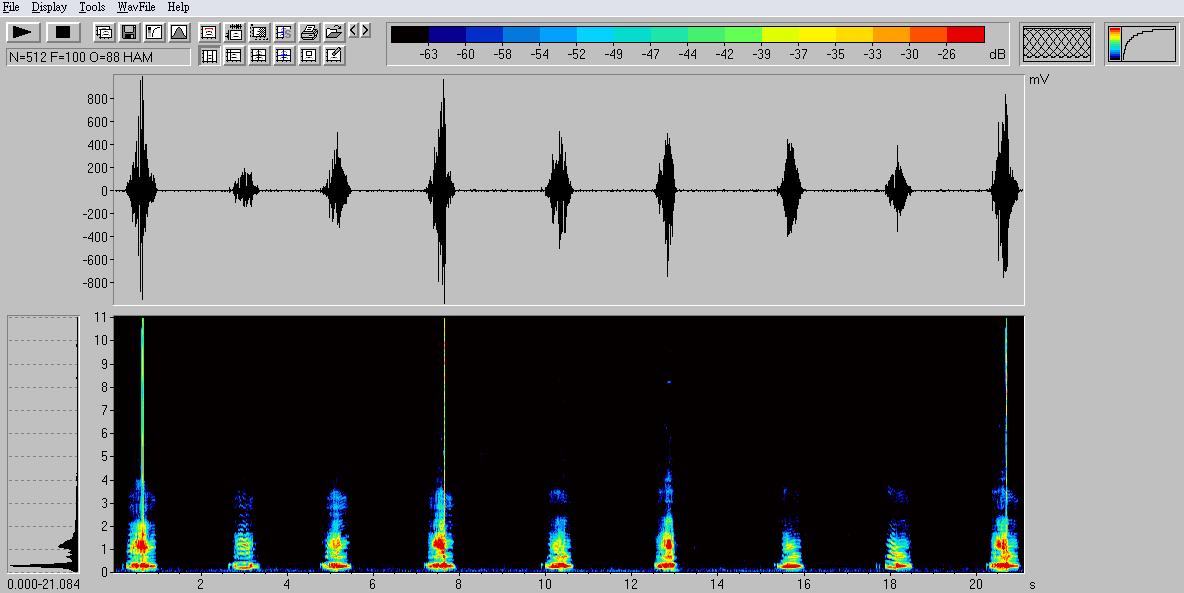Click the open folder icon
1184x593 pixels.
tap(334, 32)
